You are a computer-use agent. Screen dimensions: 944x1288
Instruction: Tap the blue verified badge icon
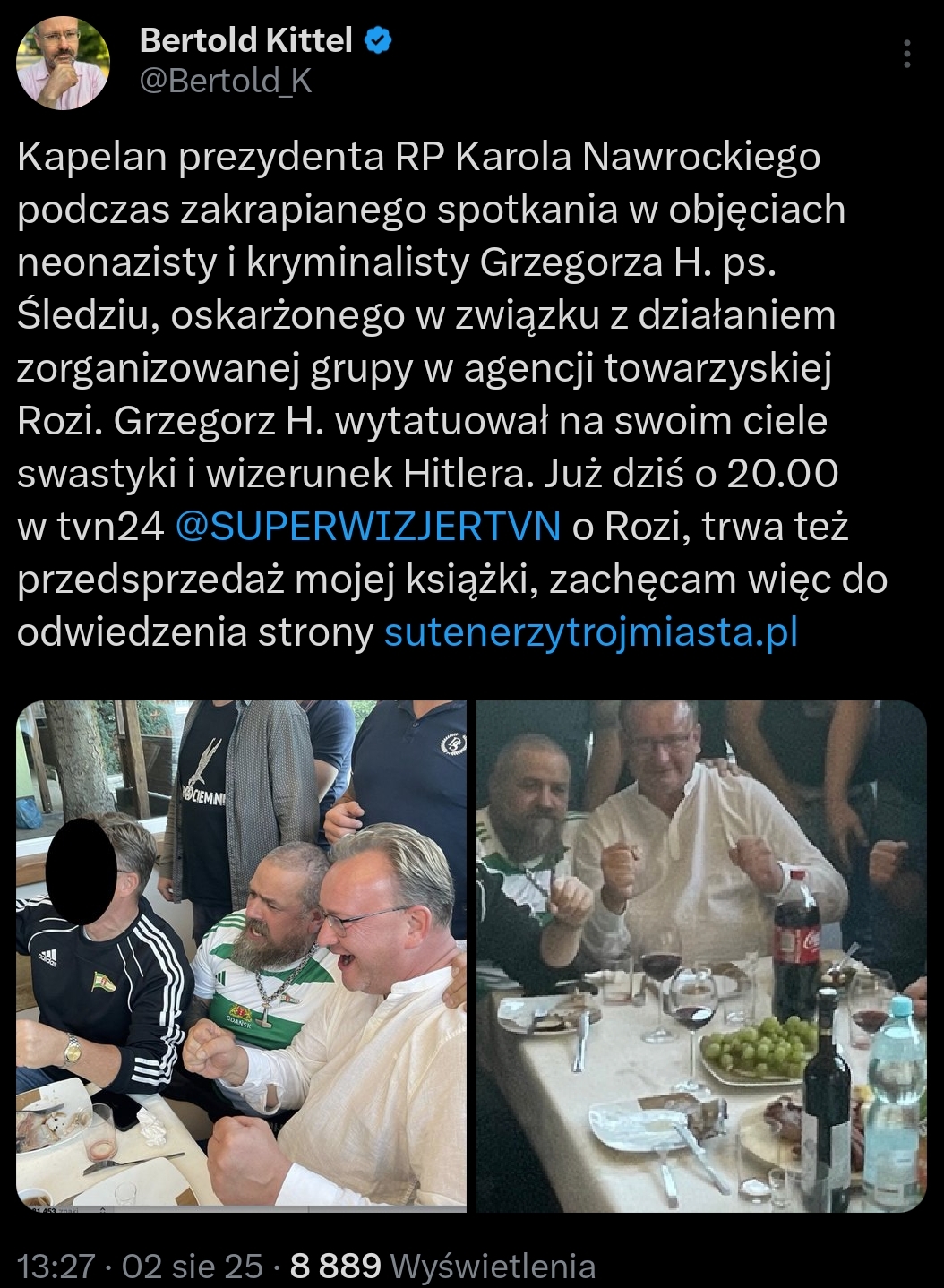[379, 39]
